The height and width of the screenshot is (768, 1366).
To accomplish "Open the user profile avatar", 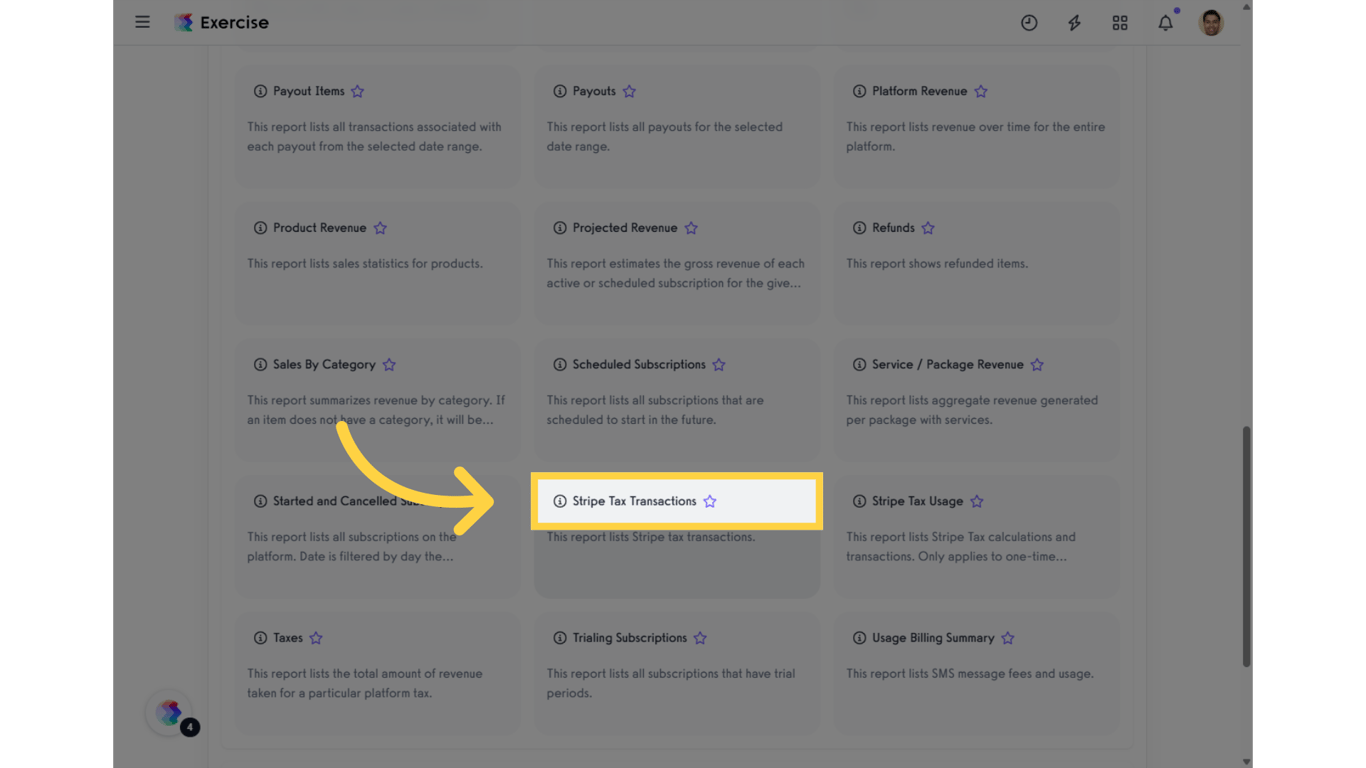I will [x=1211, y=22].
